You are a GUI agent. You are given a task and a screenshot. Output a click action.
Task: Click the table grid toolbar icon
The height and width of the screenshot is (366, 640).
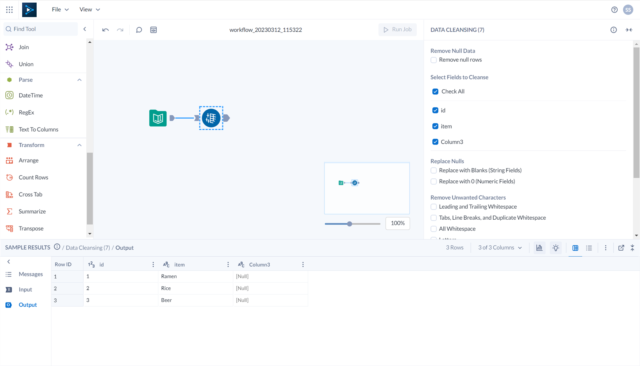pyautogui.click(x=153, y=30)
